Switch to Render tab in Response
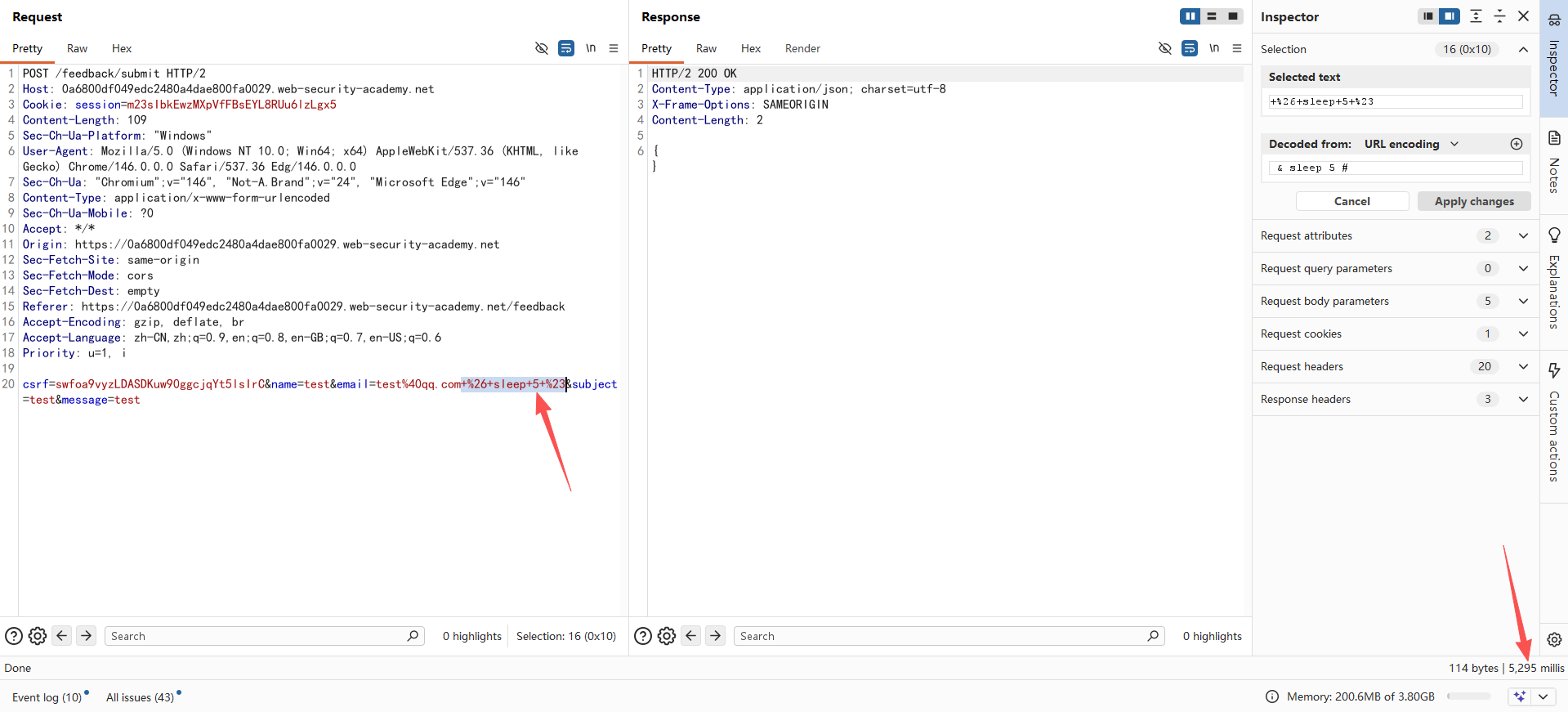This screenshot has height=712, width=1568. (802, 48)
